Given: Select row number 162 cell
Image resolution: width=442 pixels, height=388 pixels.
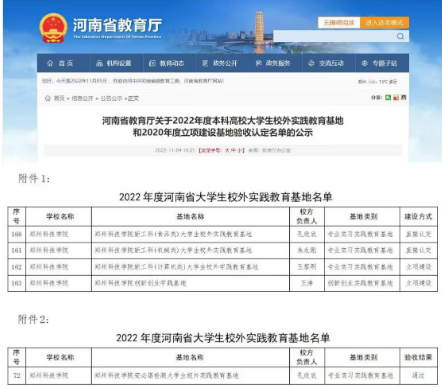Looking at the screenshot, I should (16, 267).
